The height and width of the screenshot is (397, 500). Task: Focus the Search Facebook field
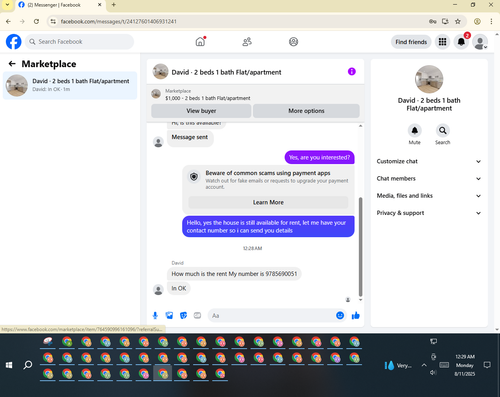(79, 42)
